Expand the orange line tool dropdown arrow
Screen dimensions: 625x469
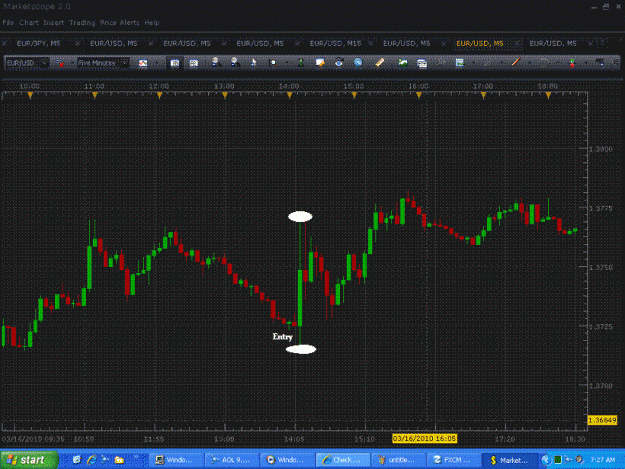tap(530, 63)
